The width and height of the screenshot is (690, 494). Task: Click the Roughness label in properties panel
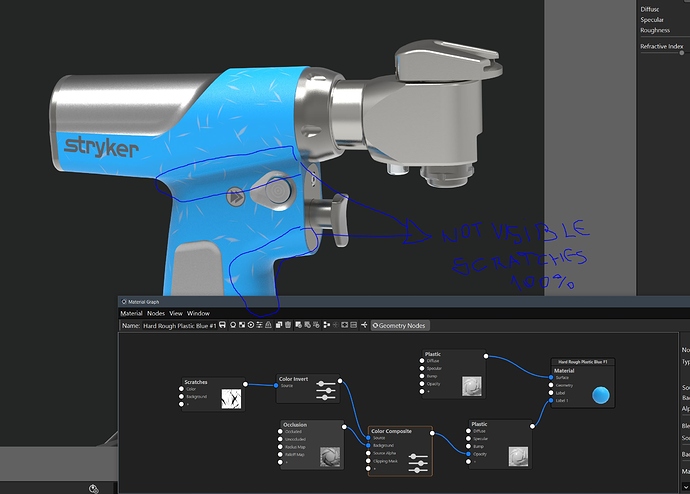(655, 30)
